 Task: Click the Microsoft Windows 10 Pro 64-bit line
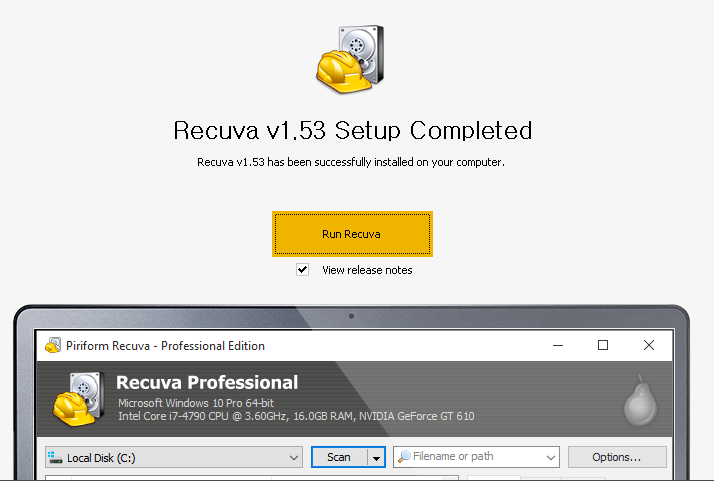[x=196, y=403]
